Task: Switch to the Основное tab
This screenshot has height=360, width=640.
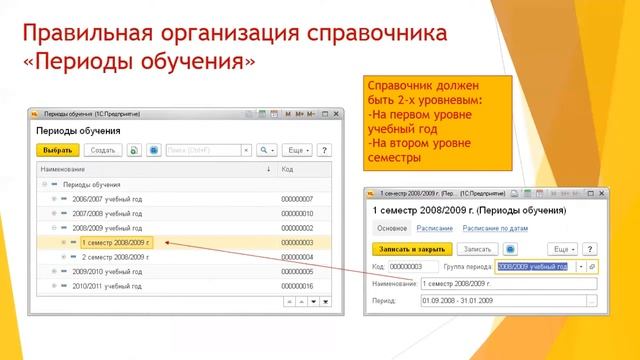Action: click(x=392, y=228)
